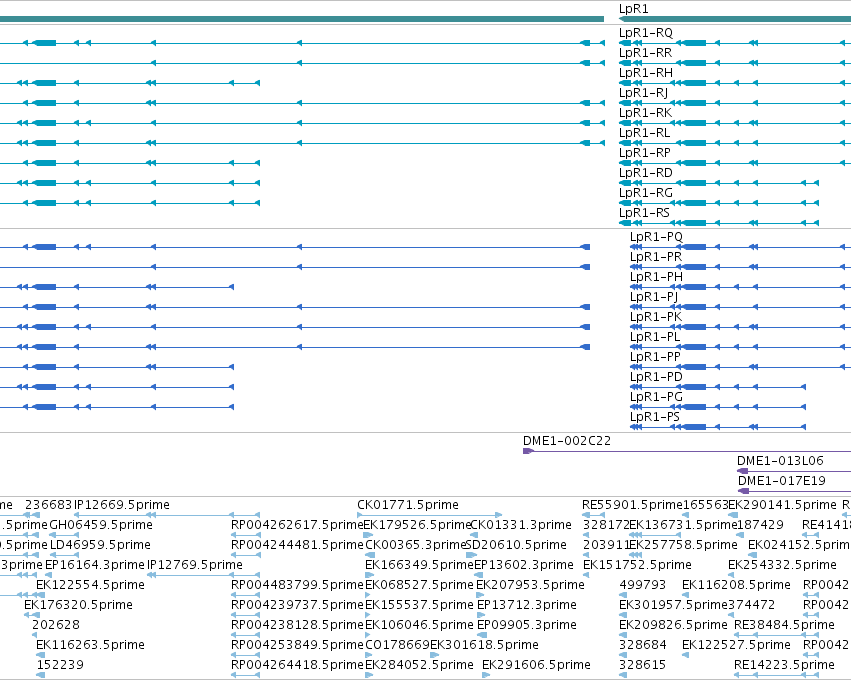This screenshot has width=851, height=680.
Task: Click EST label EP13602.3prime
Action: point(524,565)
